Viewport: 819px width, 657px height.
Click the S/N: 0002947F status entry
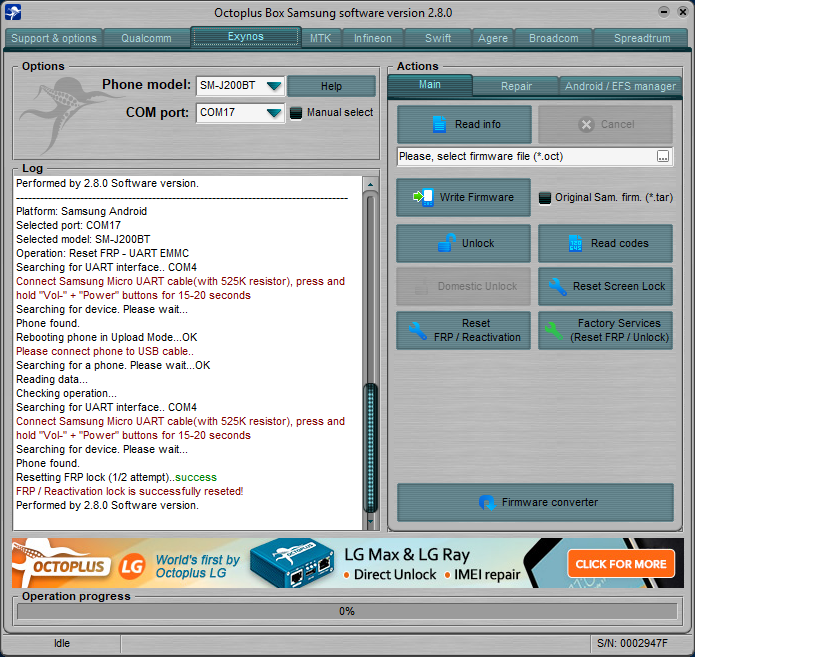click(x=633, y=643)
